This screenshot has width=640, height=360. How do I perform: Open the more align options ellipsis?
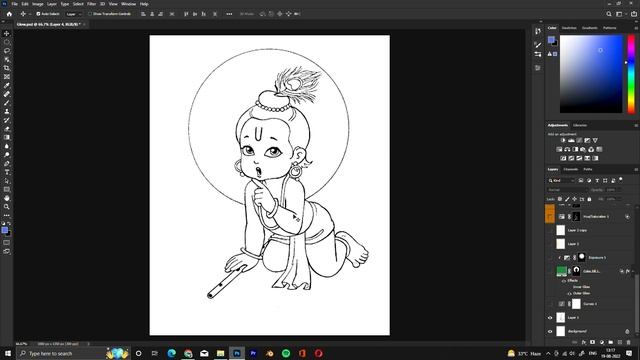click(x=229, y=14)
